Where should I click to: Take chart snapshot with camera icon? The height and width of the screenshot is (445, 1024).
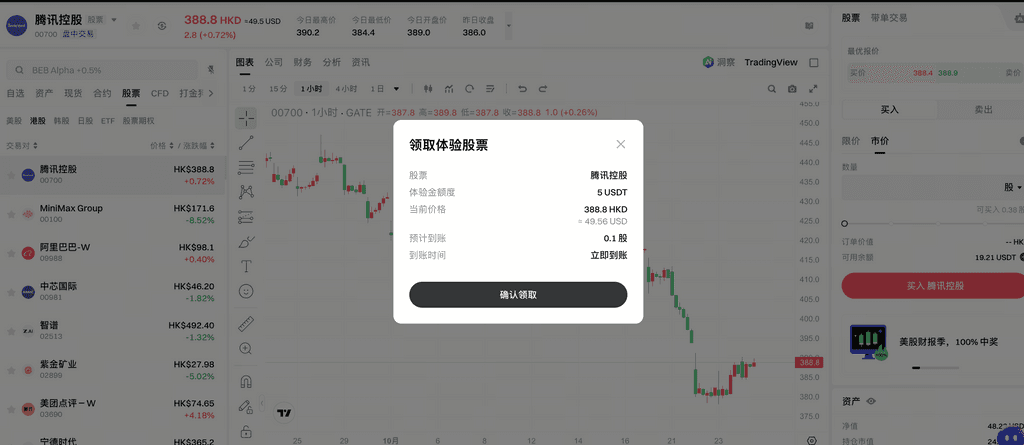point(792,88)
